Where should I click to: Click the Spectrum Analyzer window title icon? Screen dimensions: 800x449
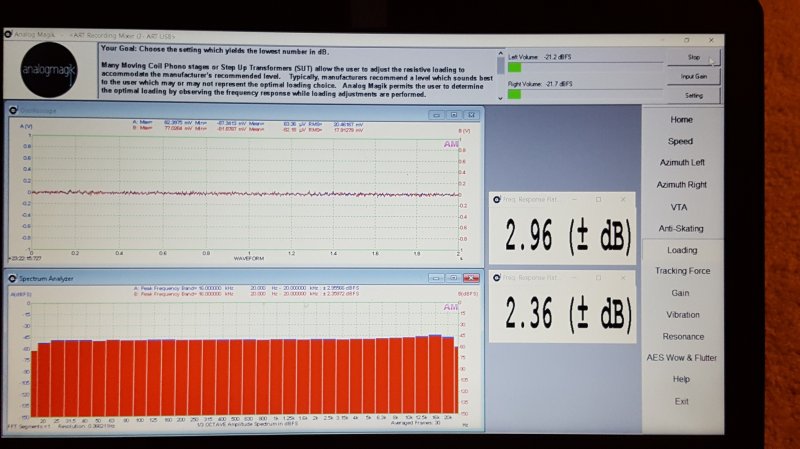point(13,279)
